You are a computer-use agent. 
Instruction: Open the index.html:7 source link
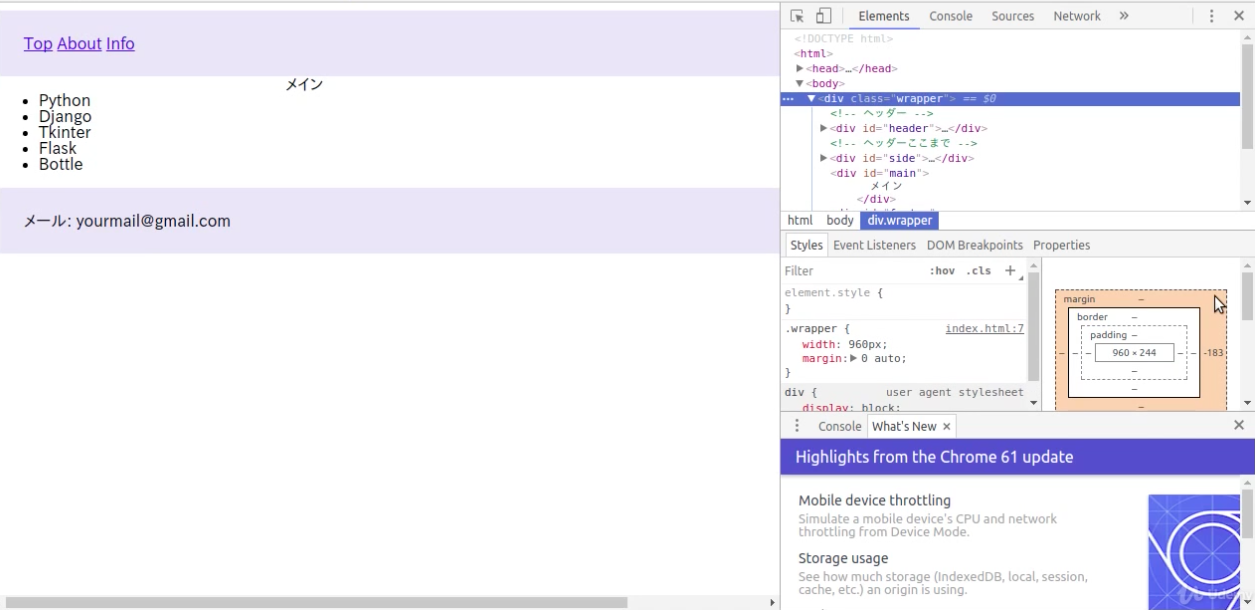click(x=984, y=328)
